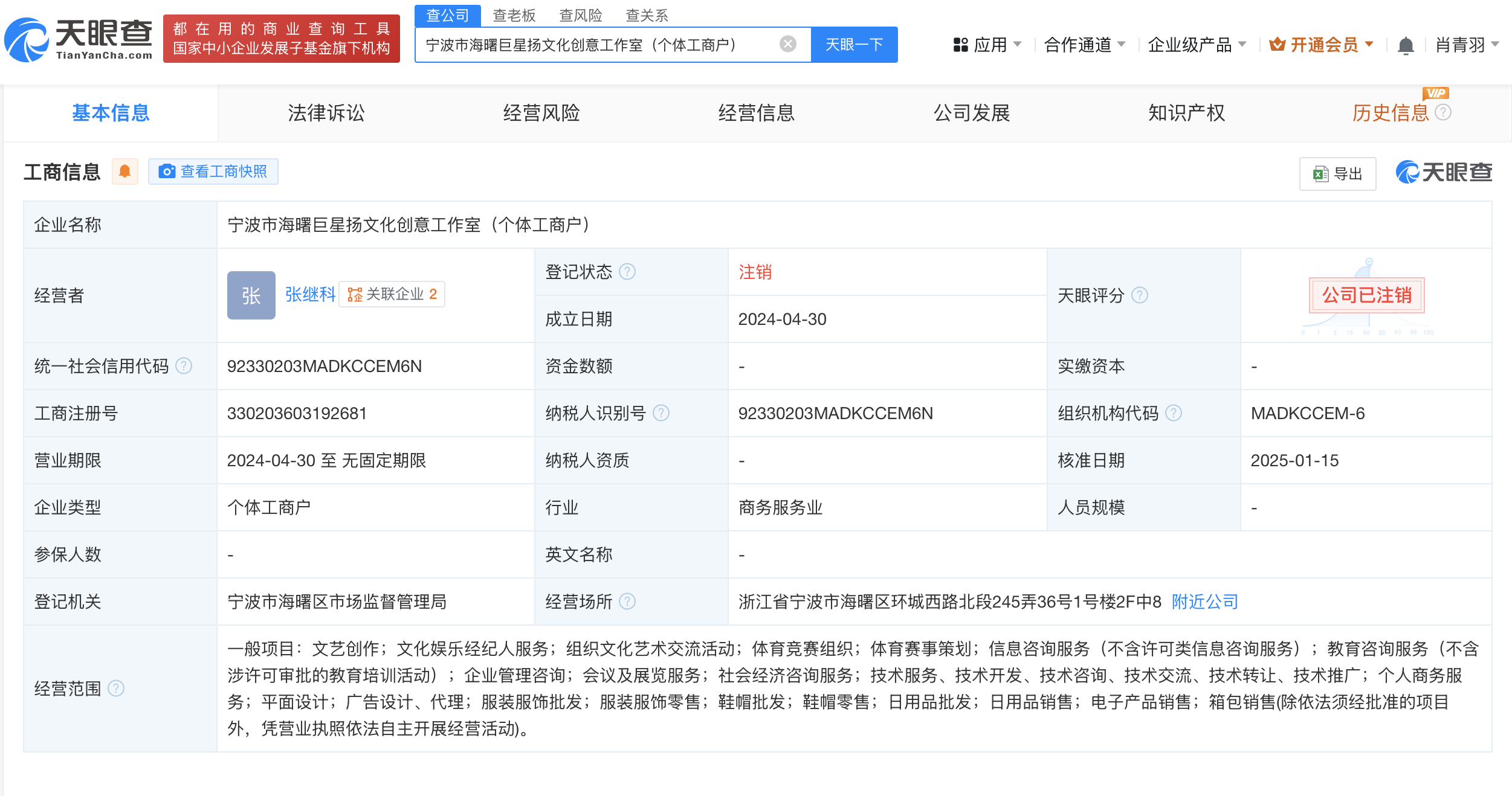1512x796 pixels.
Task: Click help icon next to 历史信息 tab
Action: tap(1443, 112)
